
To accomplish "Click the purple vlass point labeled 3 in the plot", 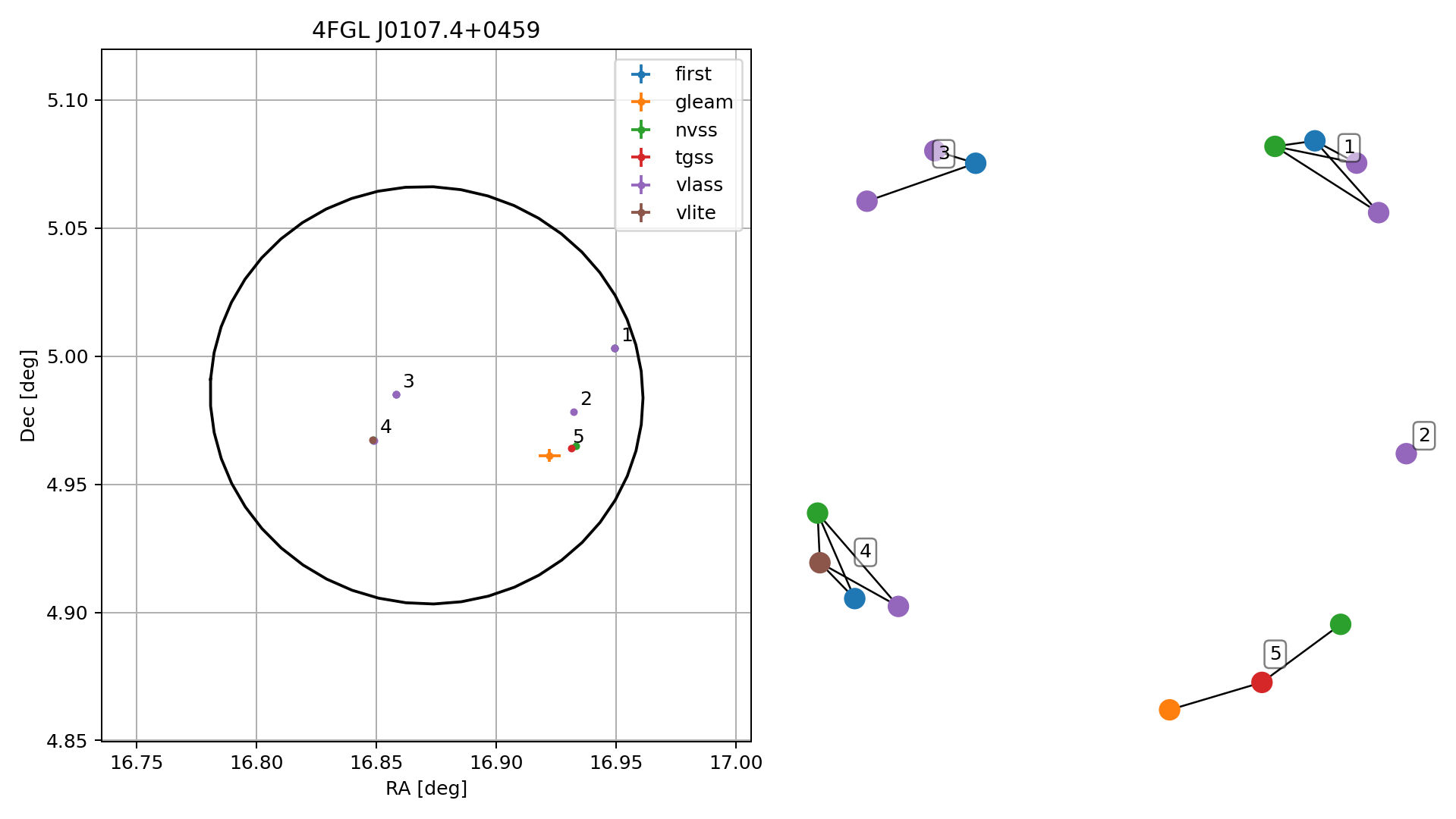I will (x=396, y=394).
